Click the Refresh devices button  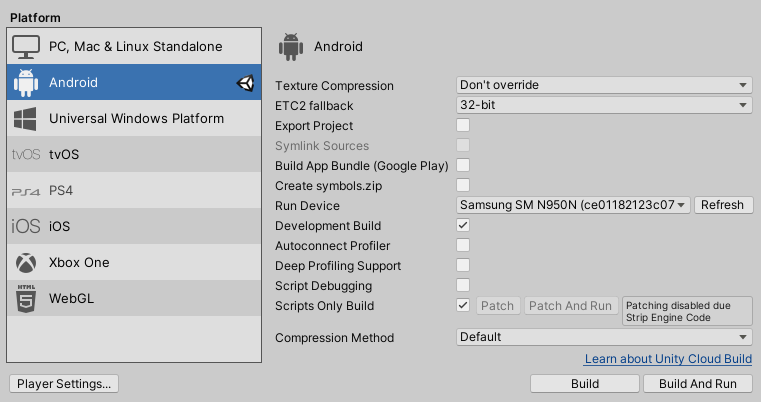click(724, 205)
